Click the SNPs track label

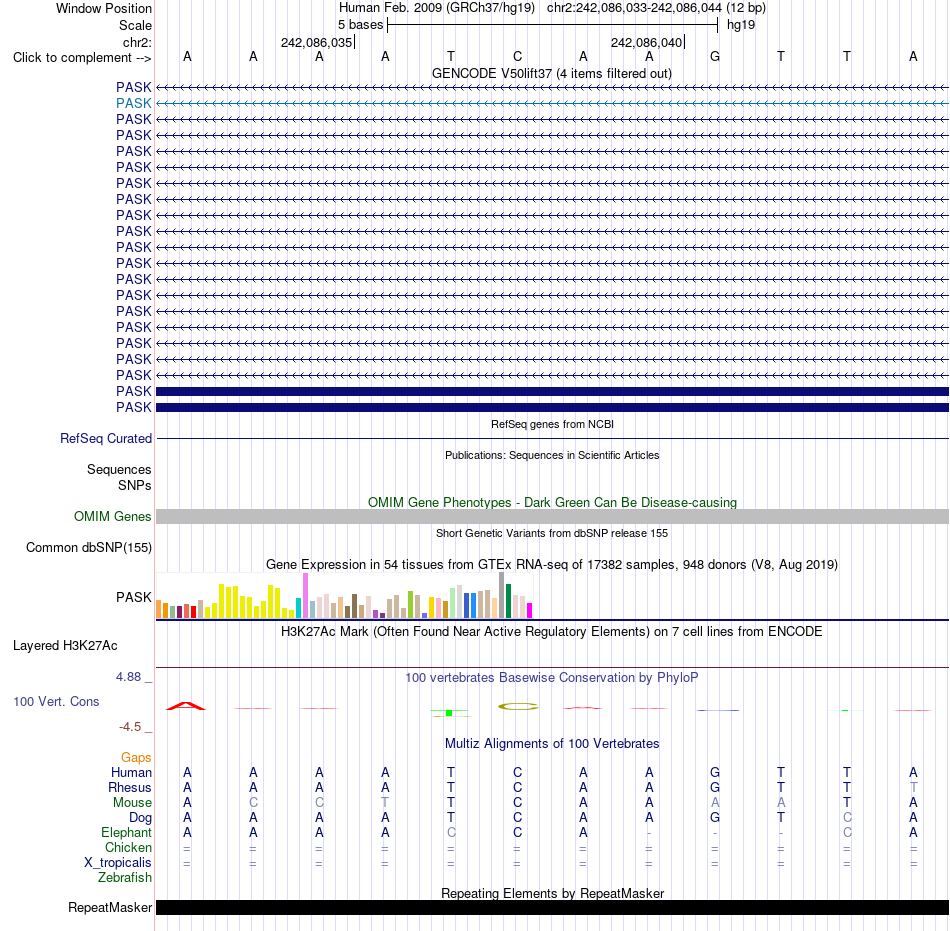tap(135, 486)
